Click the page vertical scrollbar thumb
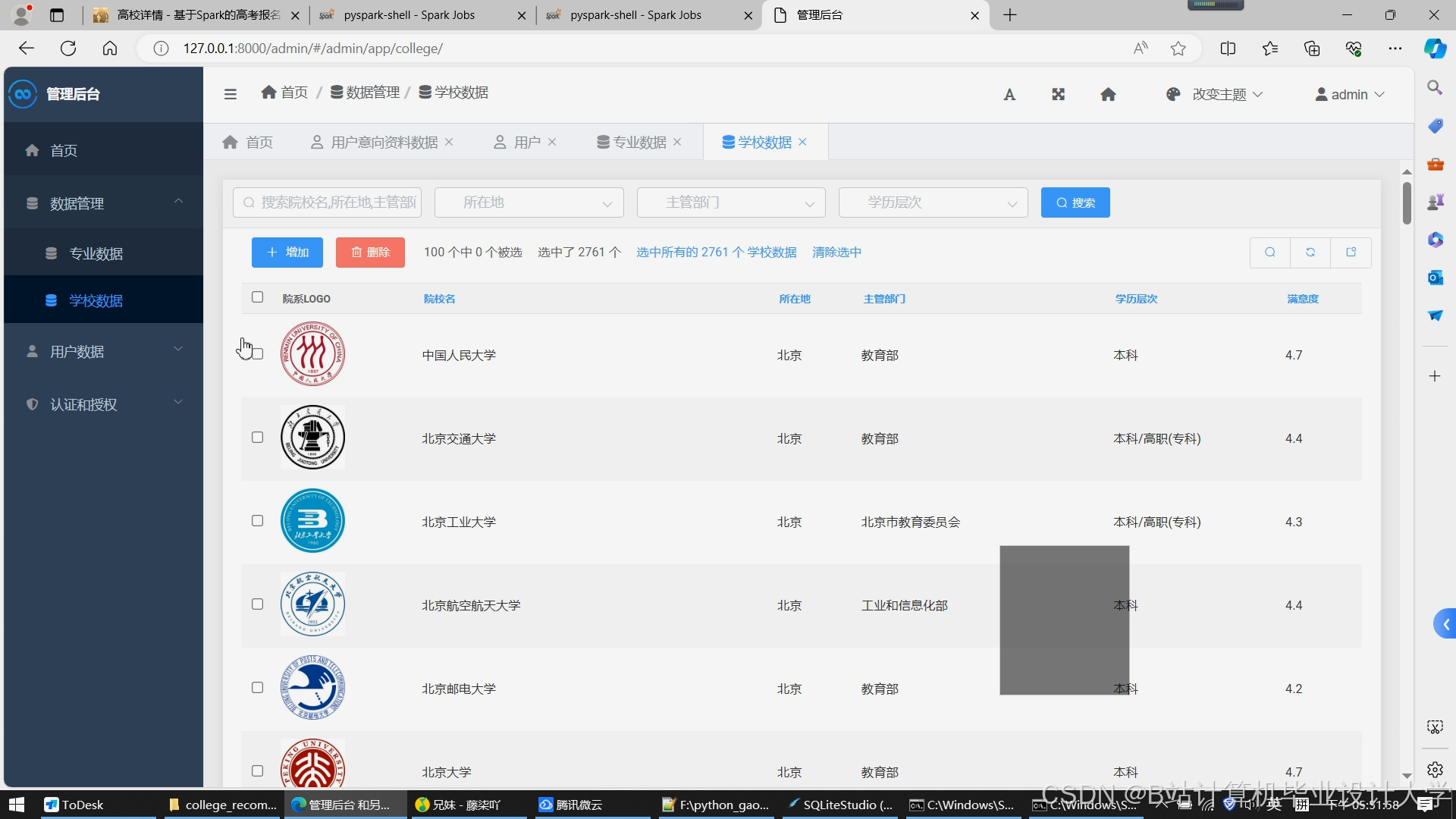This screenshot has height=819, width=1456. click(1407, 203)
